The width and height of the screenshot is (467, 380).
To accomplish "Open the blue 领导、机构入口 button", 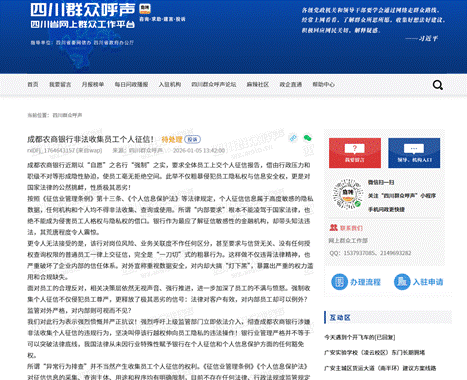I will click(414, 153).
